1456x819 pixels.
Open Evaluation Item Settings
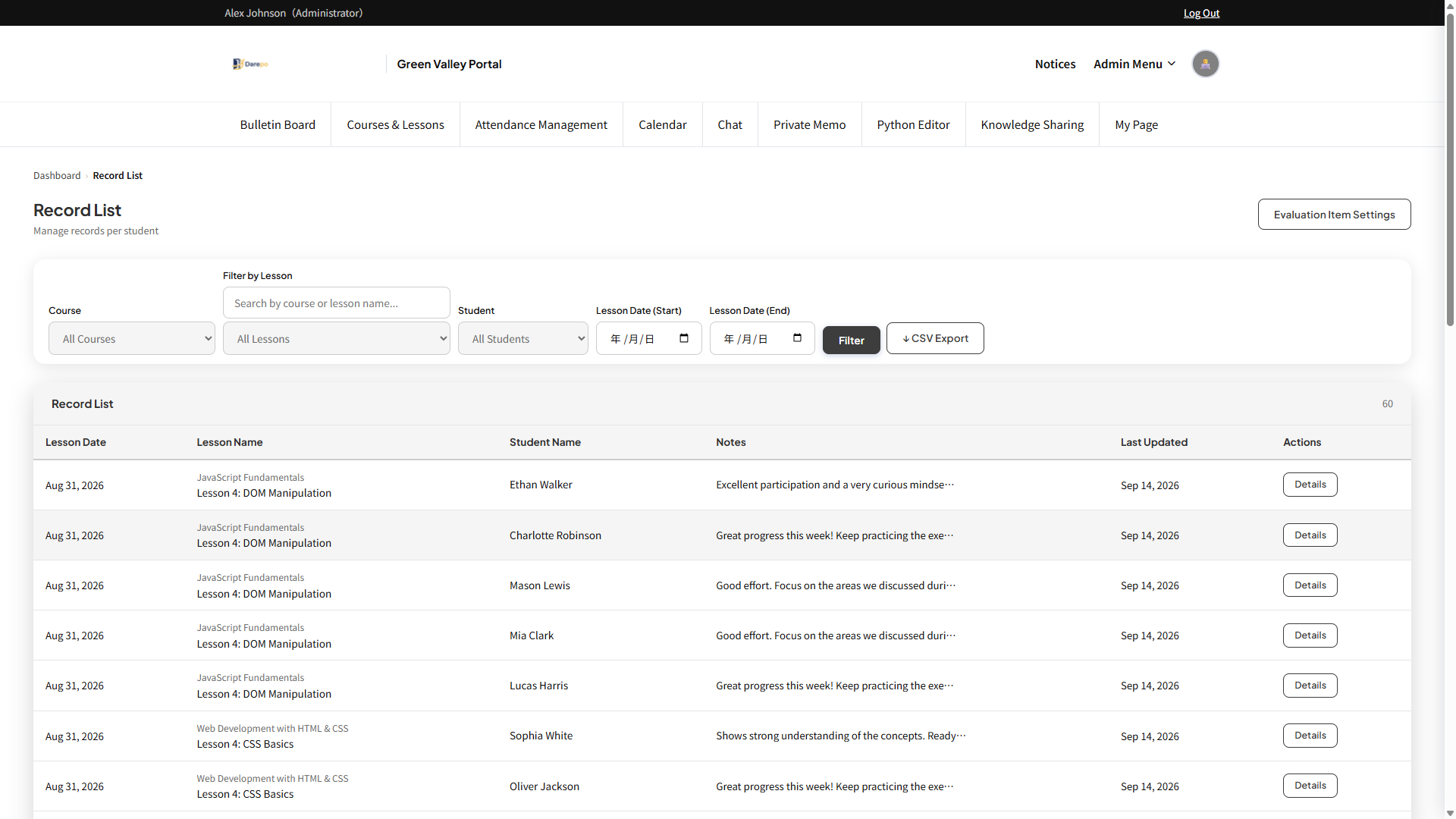tap(1334, 215)
